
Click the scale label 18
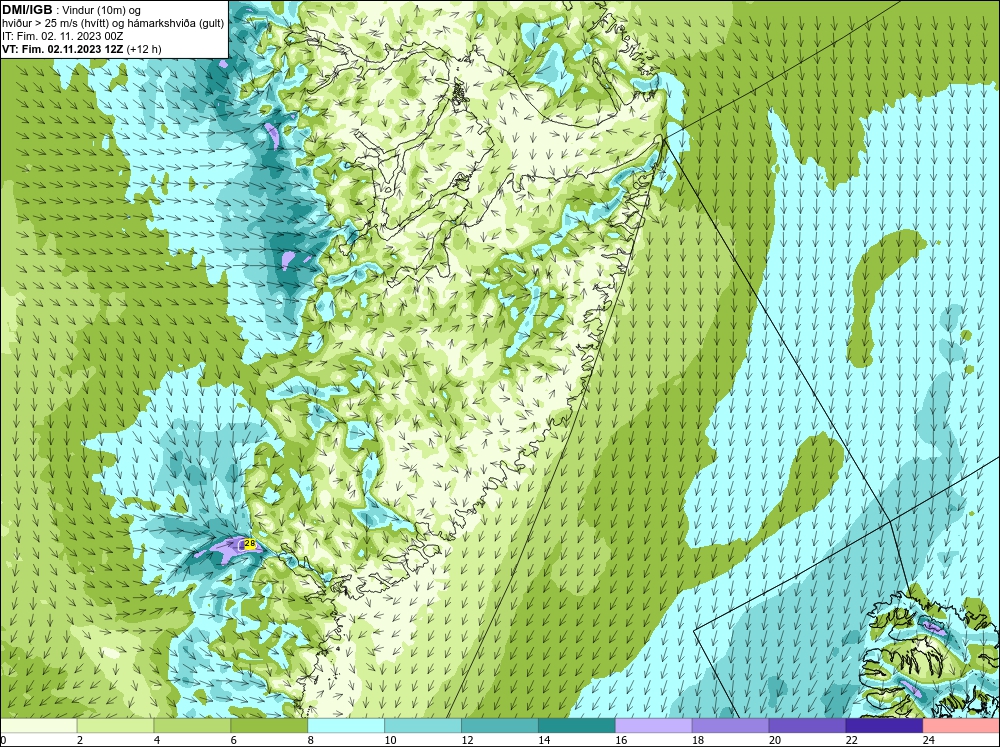[x=698, y=740]
